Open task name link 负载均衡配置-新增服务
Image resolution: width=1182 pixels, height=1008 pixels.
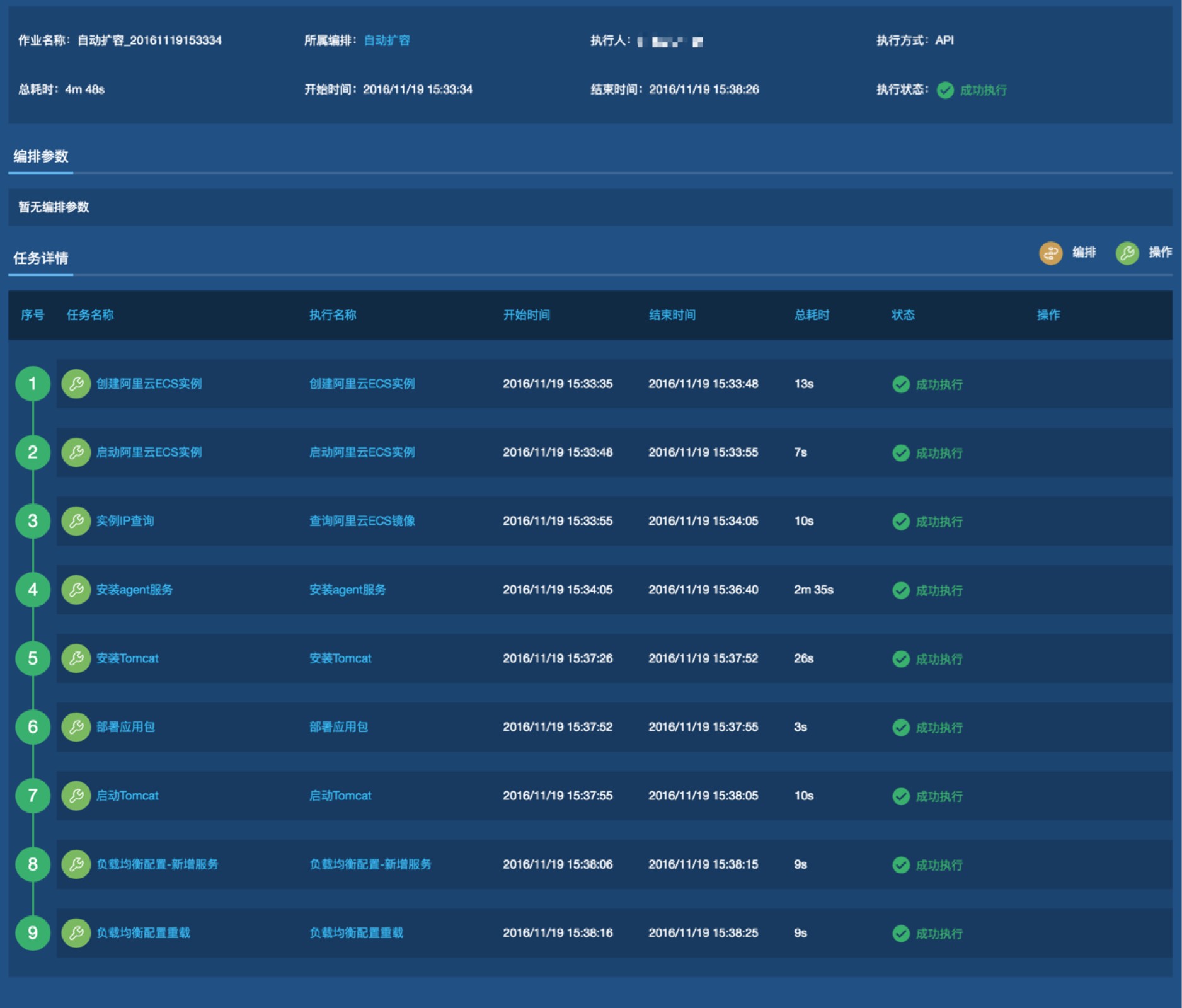(157, 864)
